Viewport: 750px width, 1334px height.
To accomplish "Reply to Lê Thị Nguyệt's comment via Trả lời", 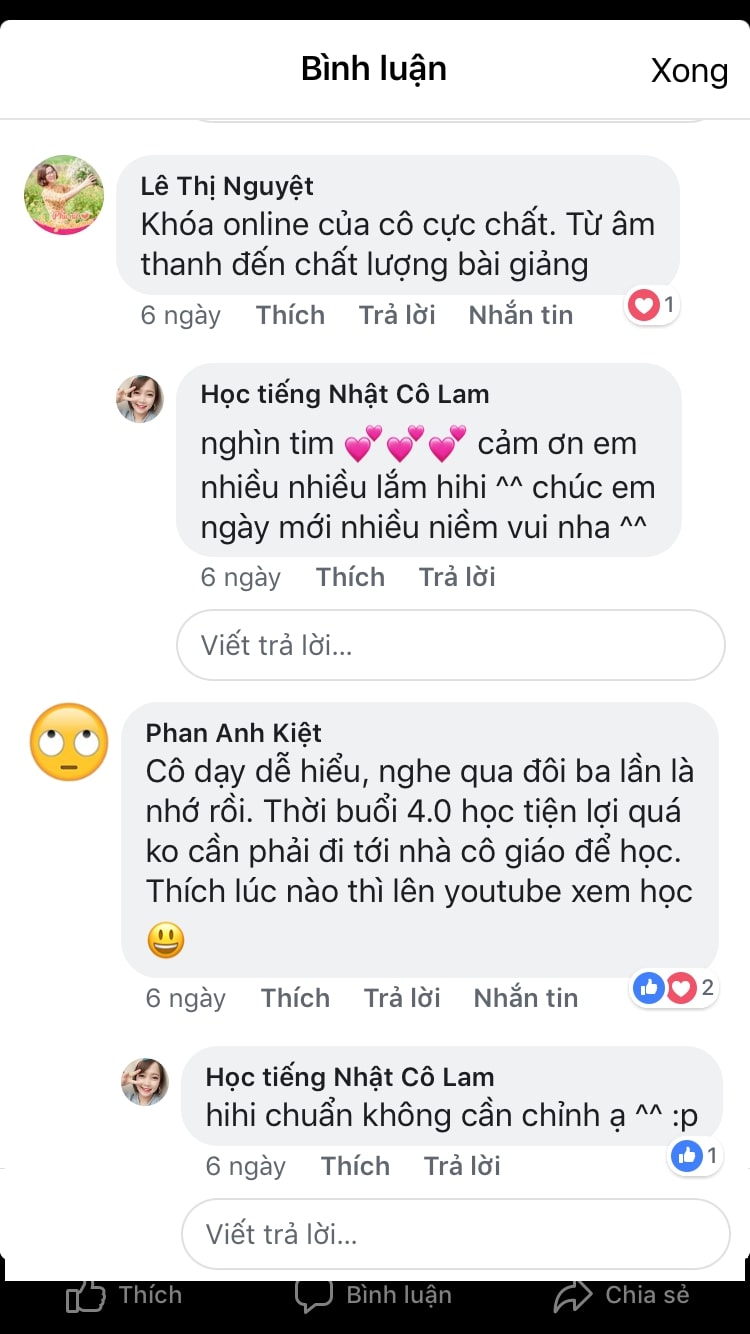I will [x=397, y=315].
